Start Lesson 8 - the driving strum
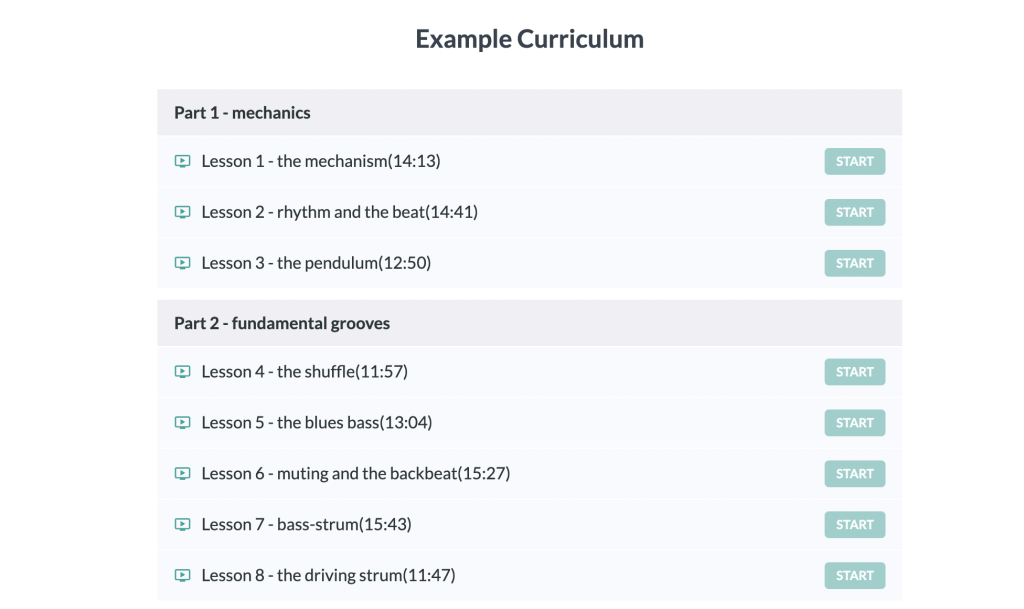This screenshot has height=609, width=1024. [x=854, y=576]
